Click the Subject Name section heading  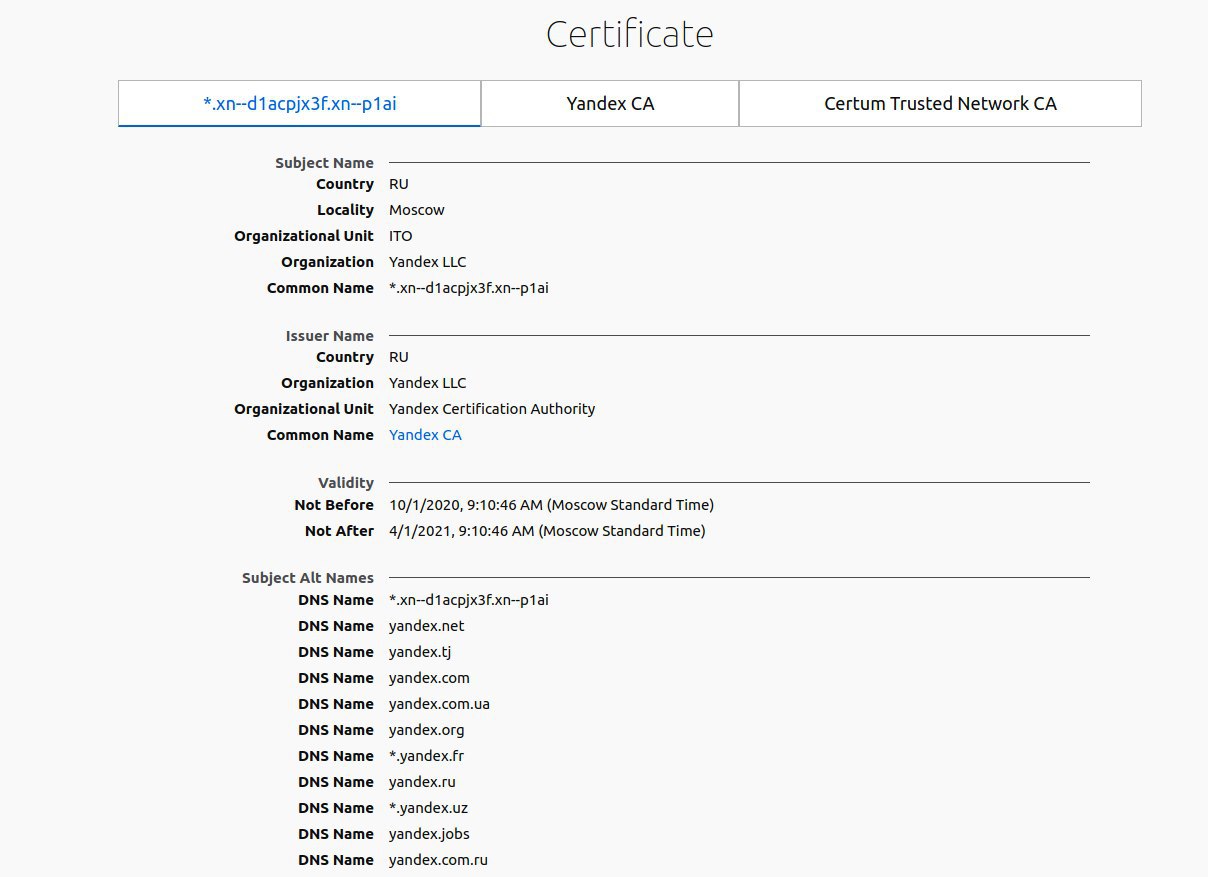[324, 162]
